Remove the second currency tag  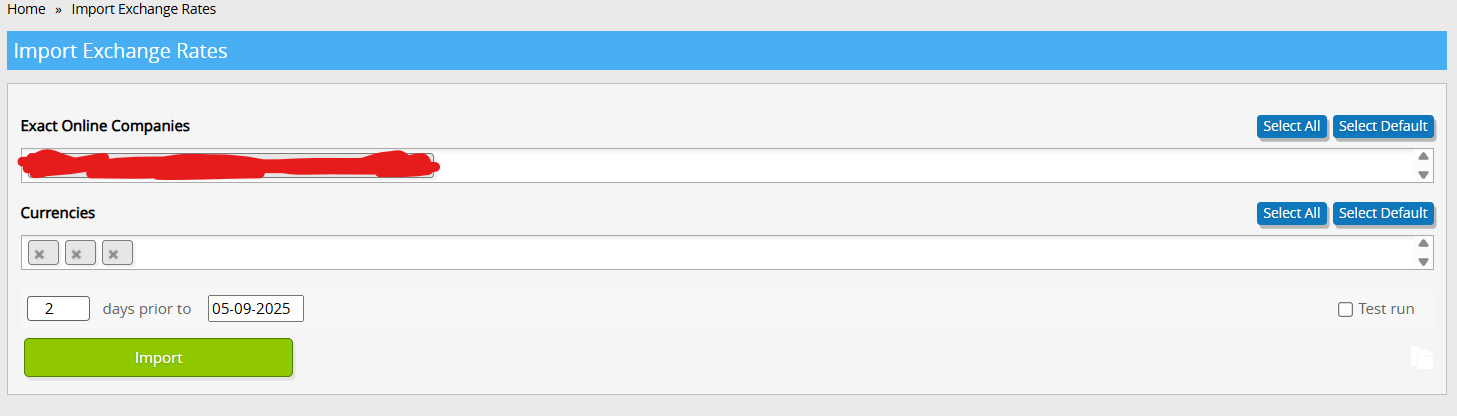click(77, 254)
